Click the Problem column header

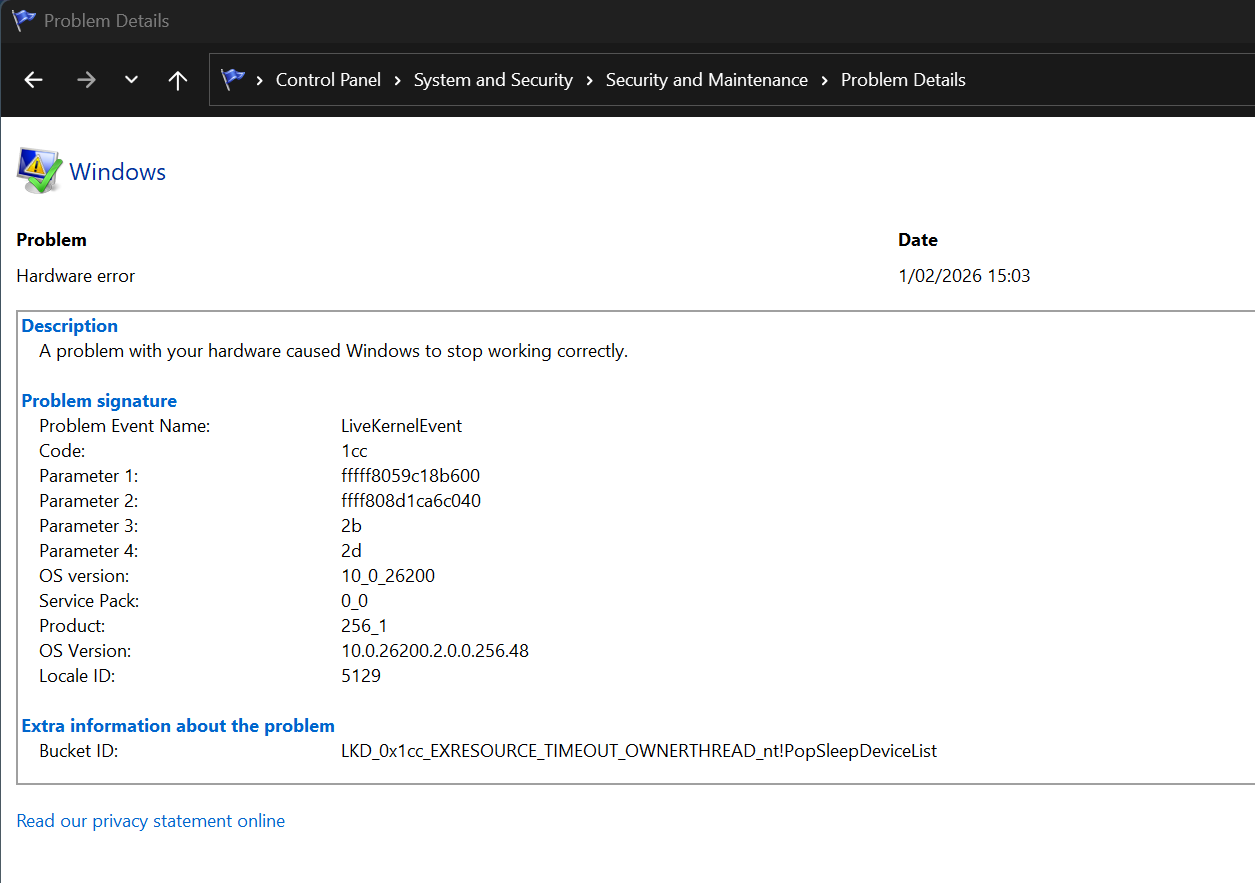tap(52, 240)
